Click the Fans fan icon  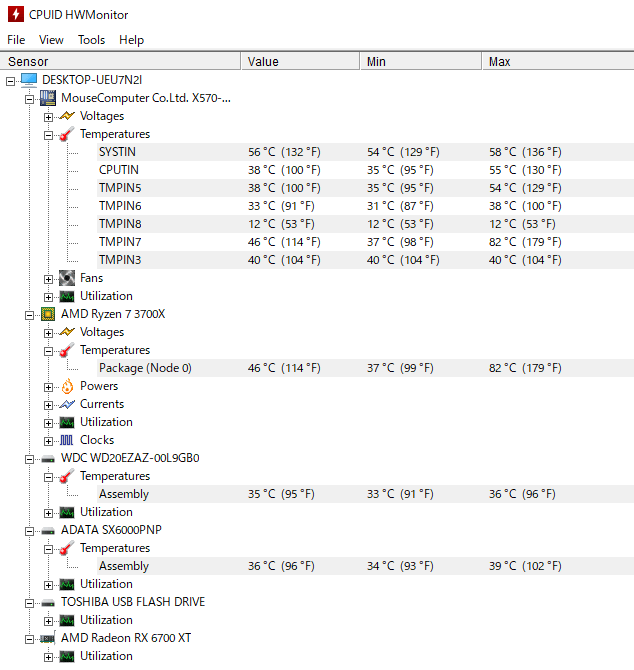67,278
